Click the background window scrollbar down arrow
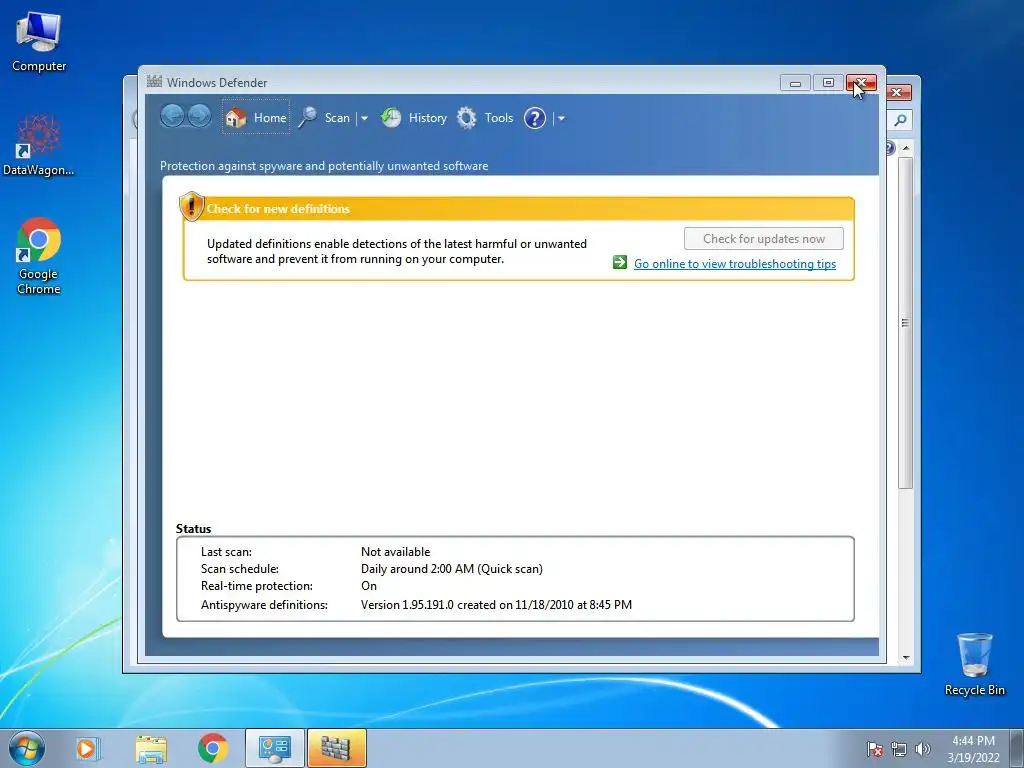This screenshot has height=768, width=1024. [905, 658]
